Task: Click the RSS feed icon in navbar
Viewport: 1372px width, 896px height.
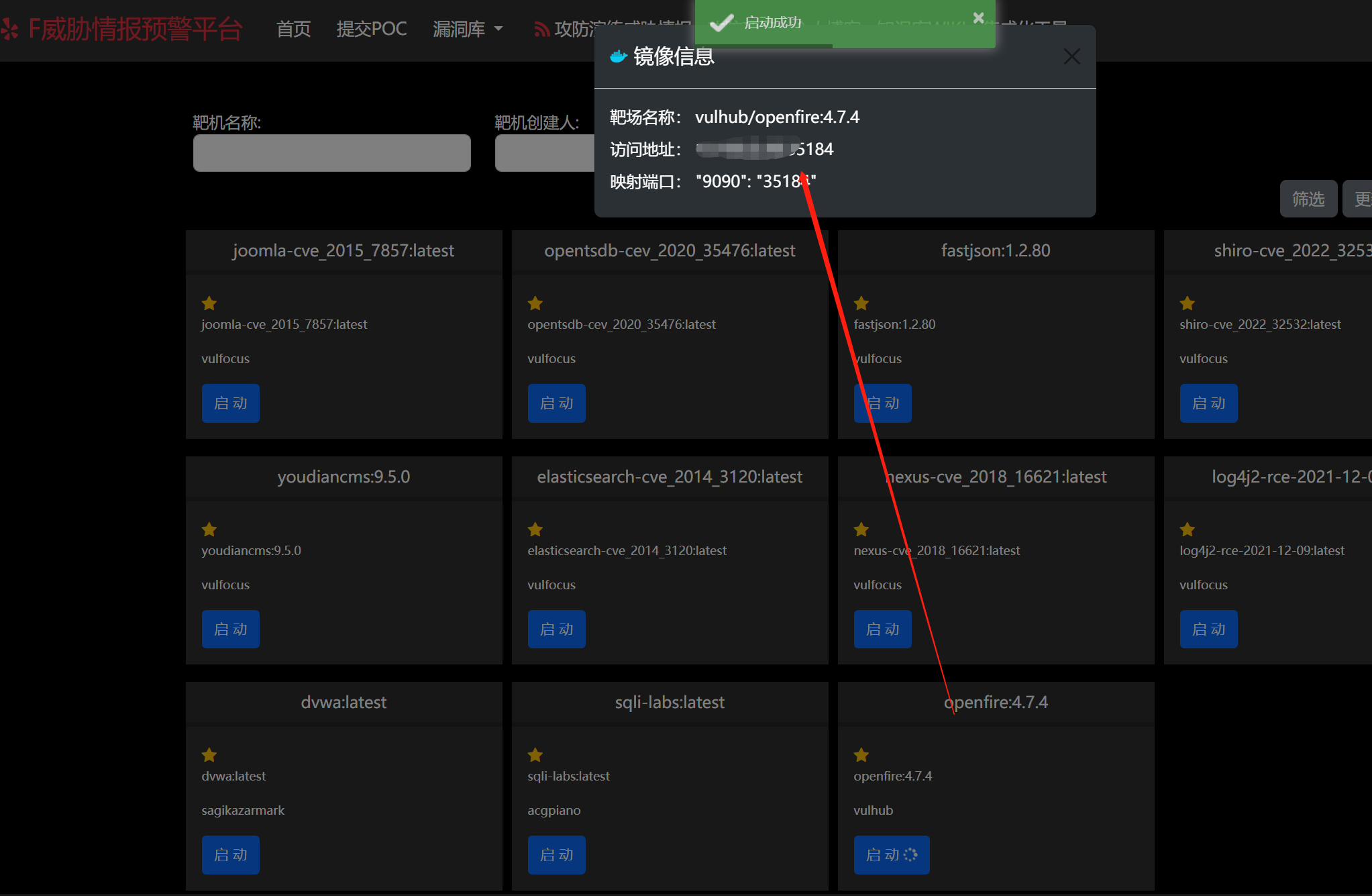Action: point(541,29)
